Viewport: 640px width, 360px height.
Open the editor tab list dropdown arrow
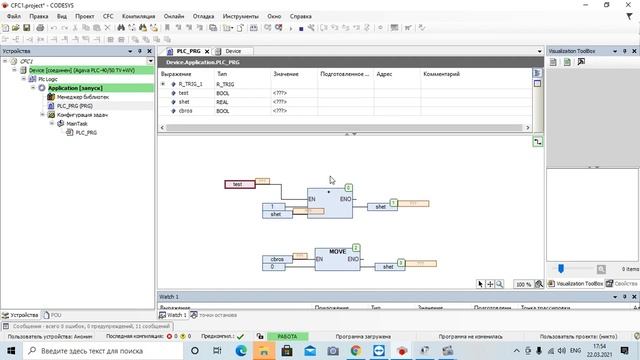coord(539,51)
